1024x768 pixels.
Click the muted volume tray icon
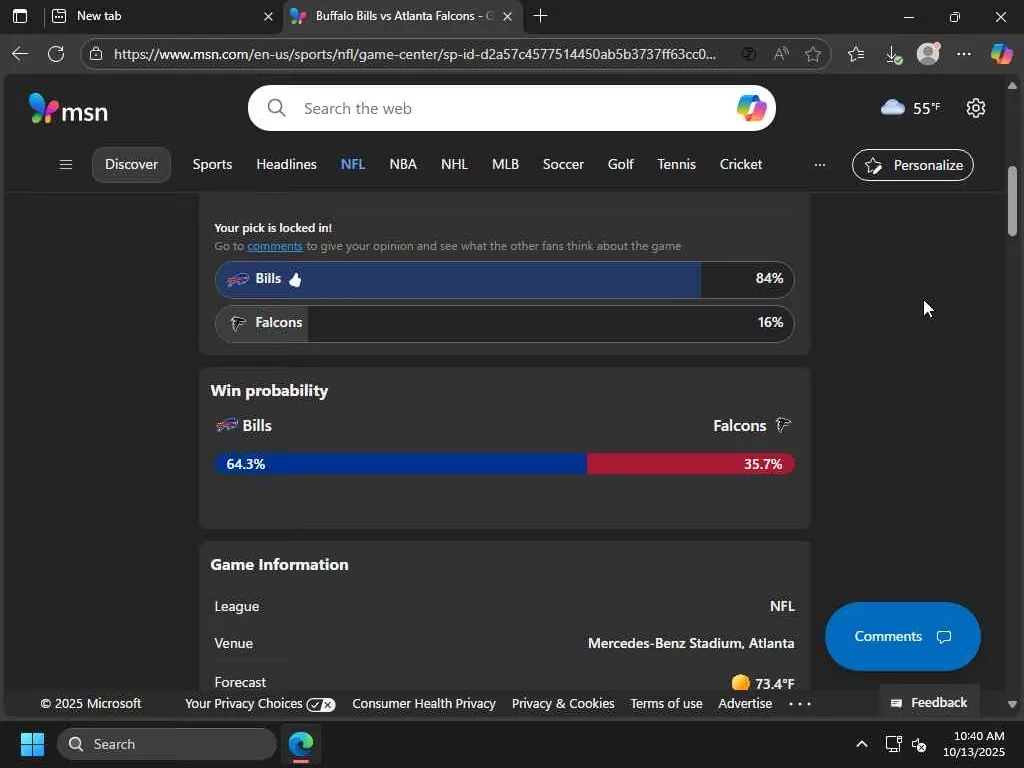919,744
